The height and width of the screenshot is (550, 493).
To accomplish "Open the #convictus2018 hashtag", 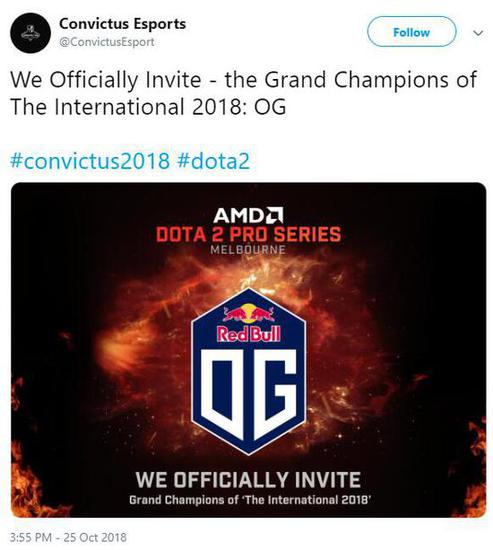I will pos(90,161).
